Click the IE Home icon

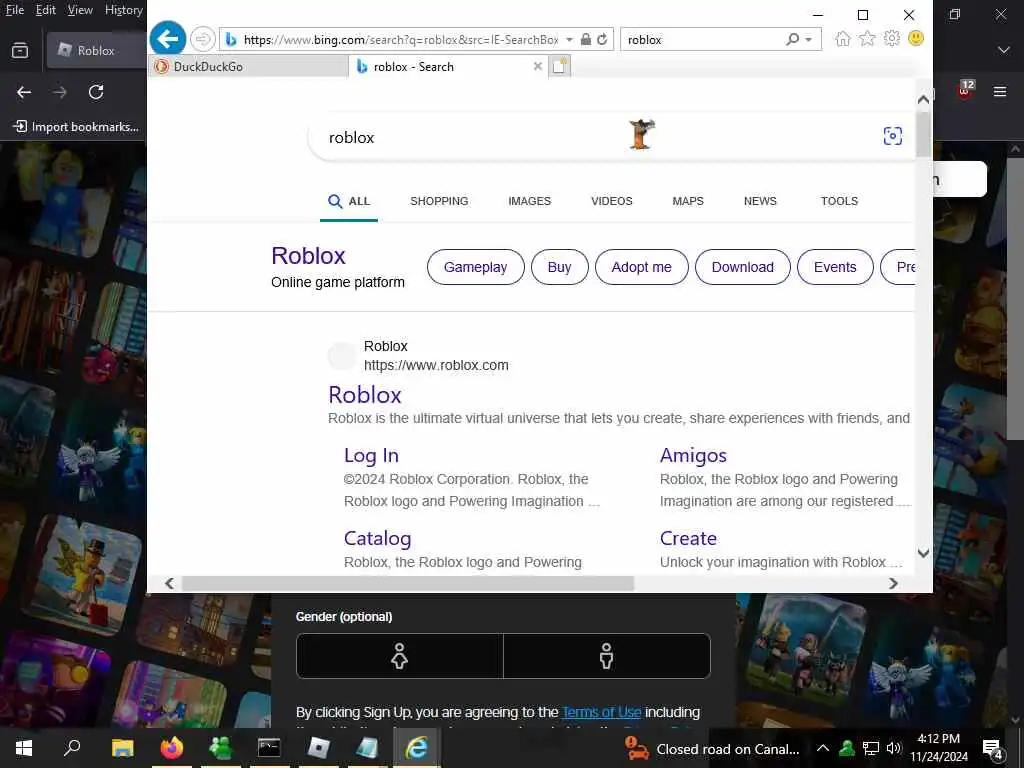[842, 39]
